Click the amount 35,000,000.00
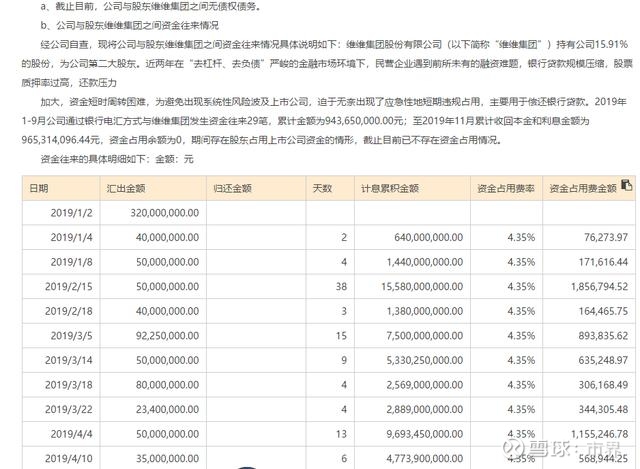 (167, 458)
